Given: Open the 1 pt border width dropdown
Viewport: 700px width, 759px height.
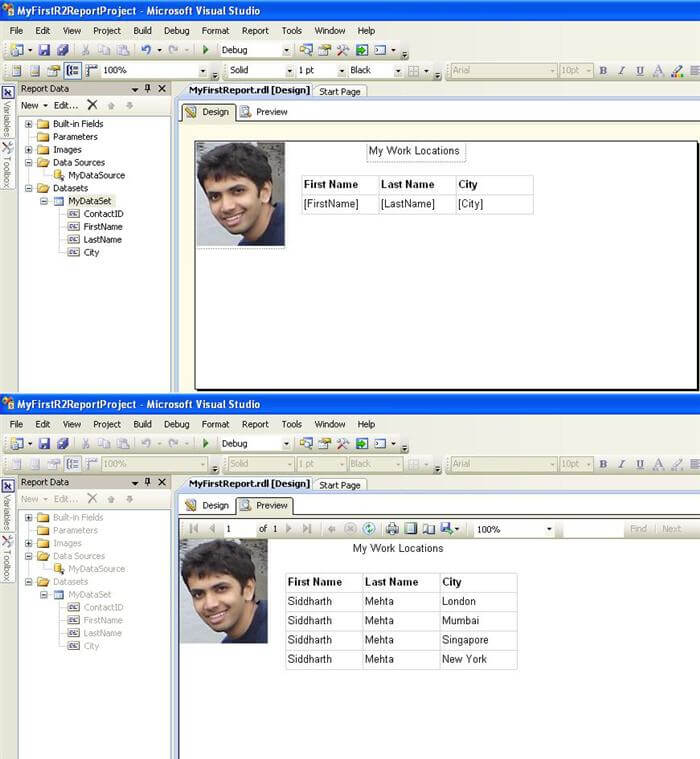Looking at the screenshot, I should coord(341,71).
